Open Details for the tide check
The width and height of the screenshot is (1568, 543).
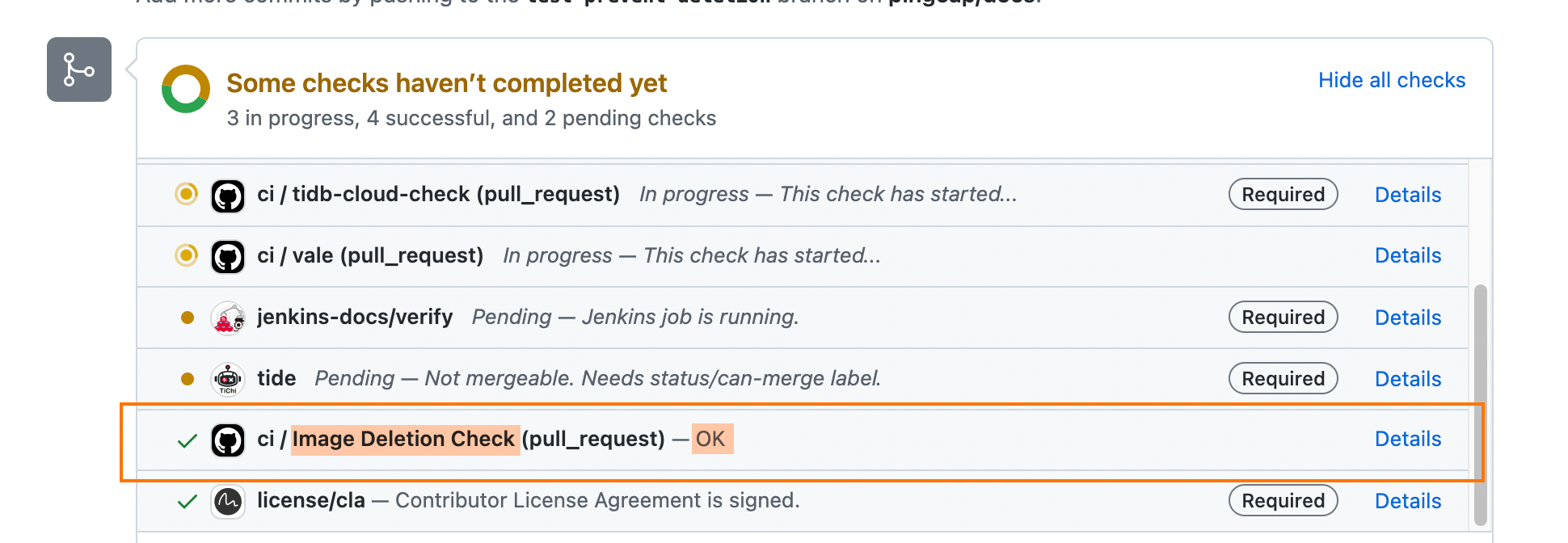pos(1408,378)
